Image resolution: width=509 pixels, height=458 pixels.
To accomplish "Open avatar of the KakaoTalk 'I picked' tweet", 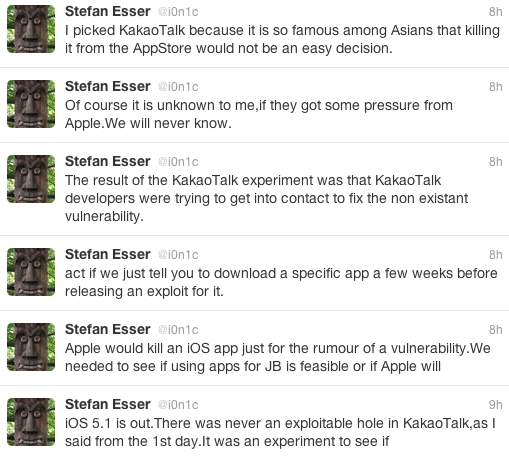I will pyautogui.click(x=31, y=29).
